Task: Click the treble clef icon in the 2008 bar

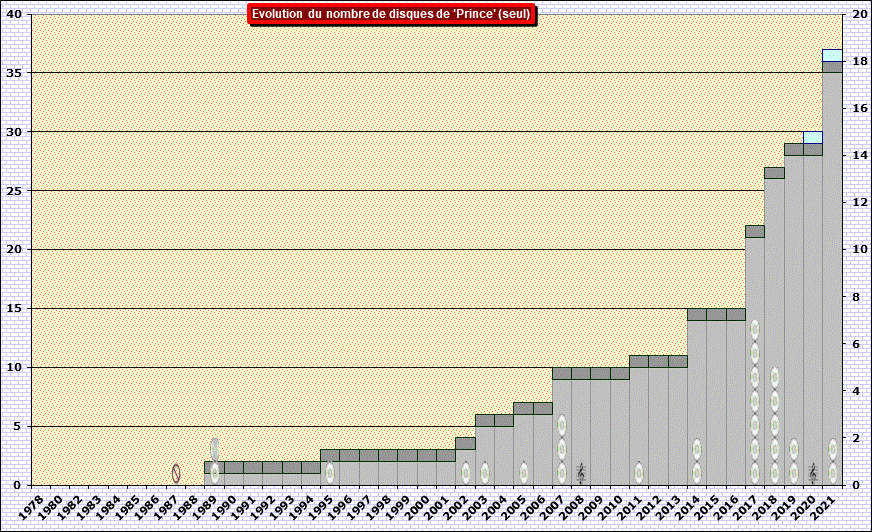Action: pos(581,472)
